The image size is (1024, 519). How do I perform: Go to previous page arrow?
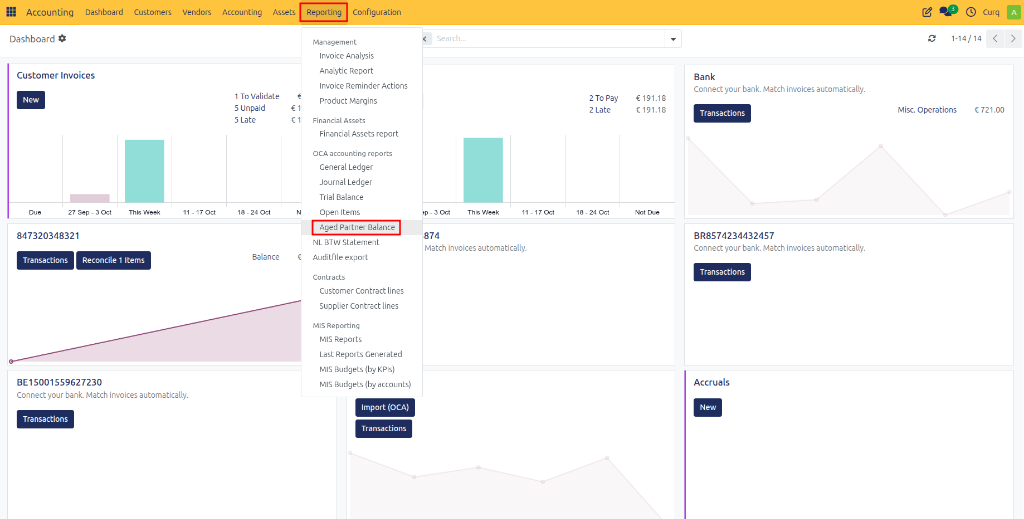pos(995,39)
